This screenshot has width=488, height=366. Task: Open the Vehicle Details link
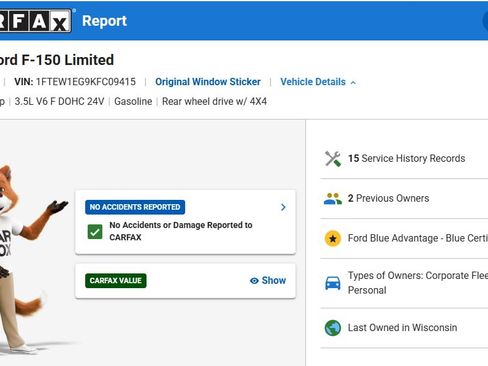[313, 82]
